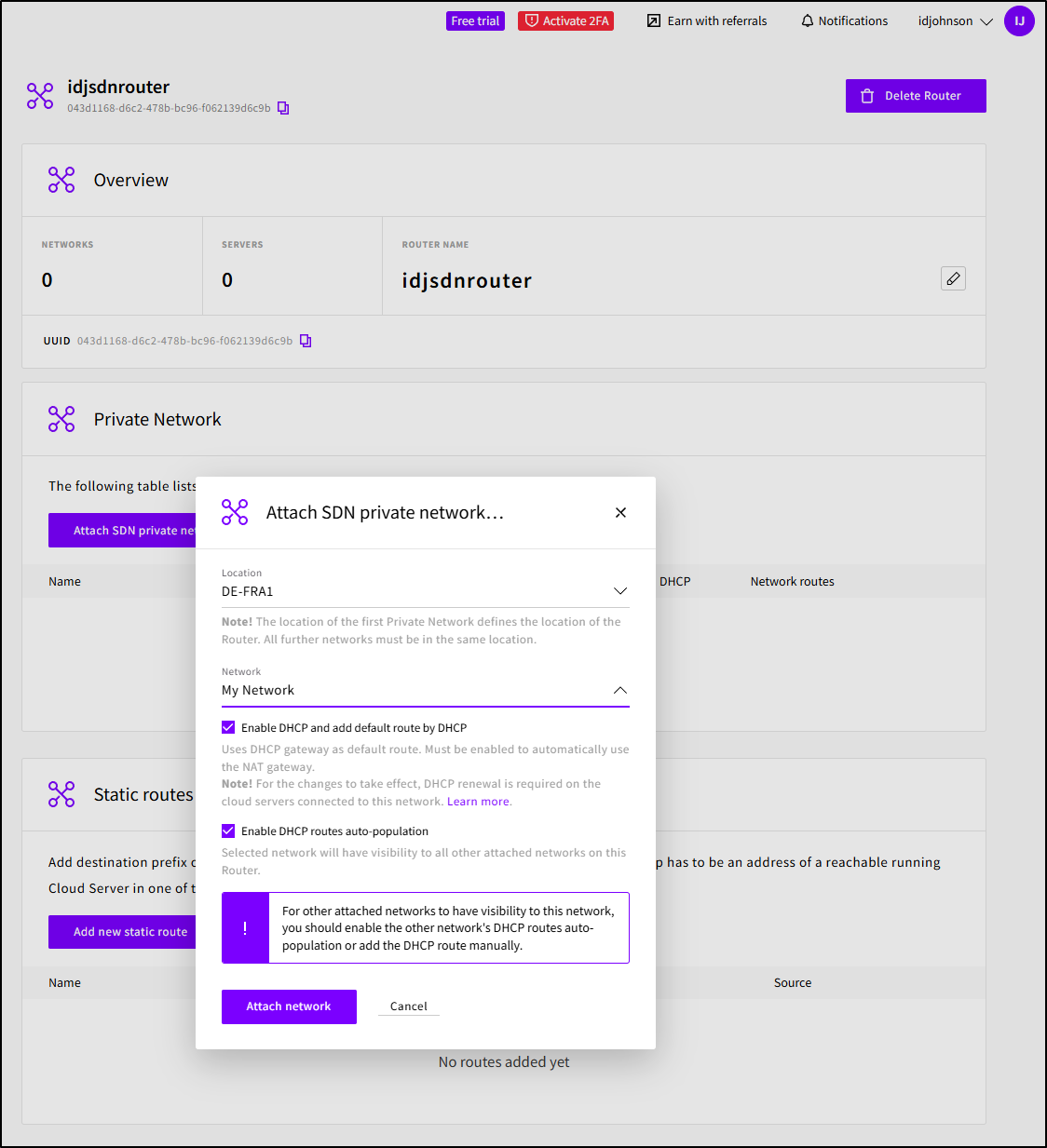Image resolution: width=1047 pixels, height=1148 pixels.
Task: Collapse the My Network dropdown
Action: (x=619, y=690)
